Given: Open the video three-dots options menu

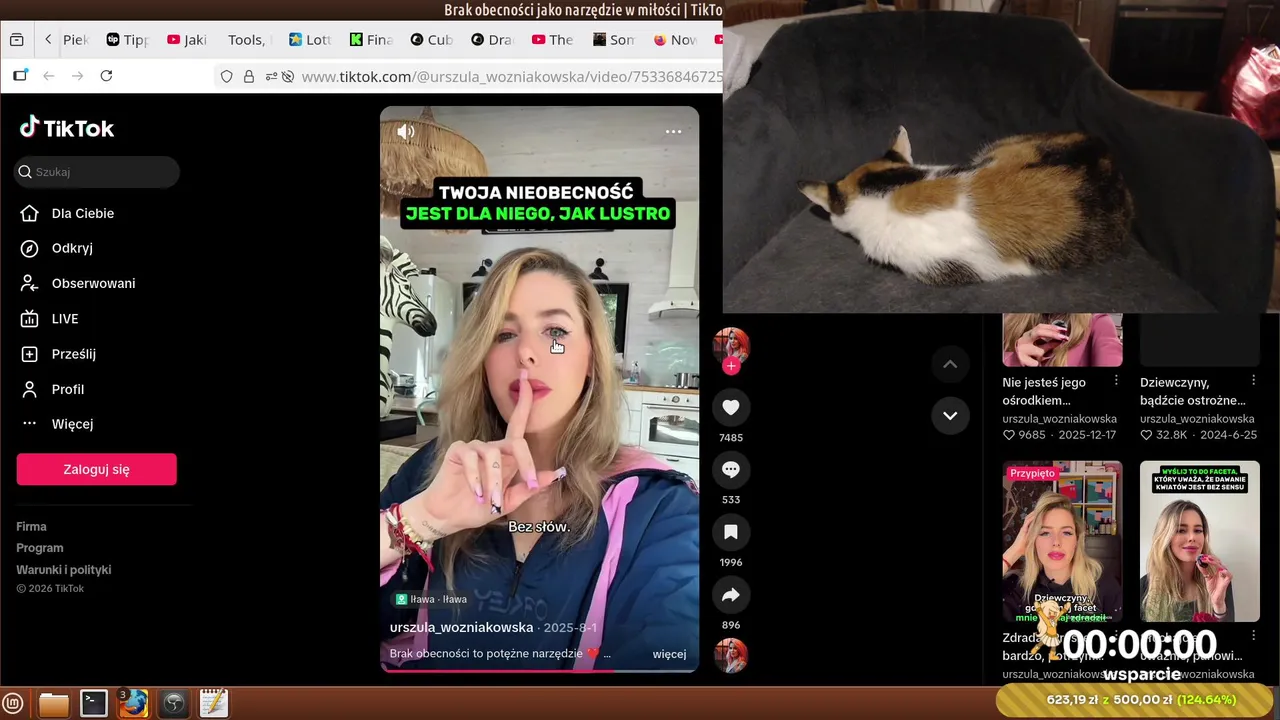Looking at the screenshot, I should (673, 131).
